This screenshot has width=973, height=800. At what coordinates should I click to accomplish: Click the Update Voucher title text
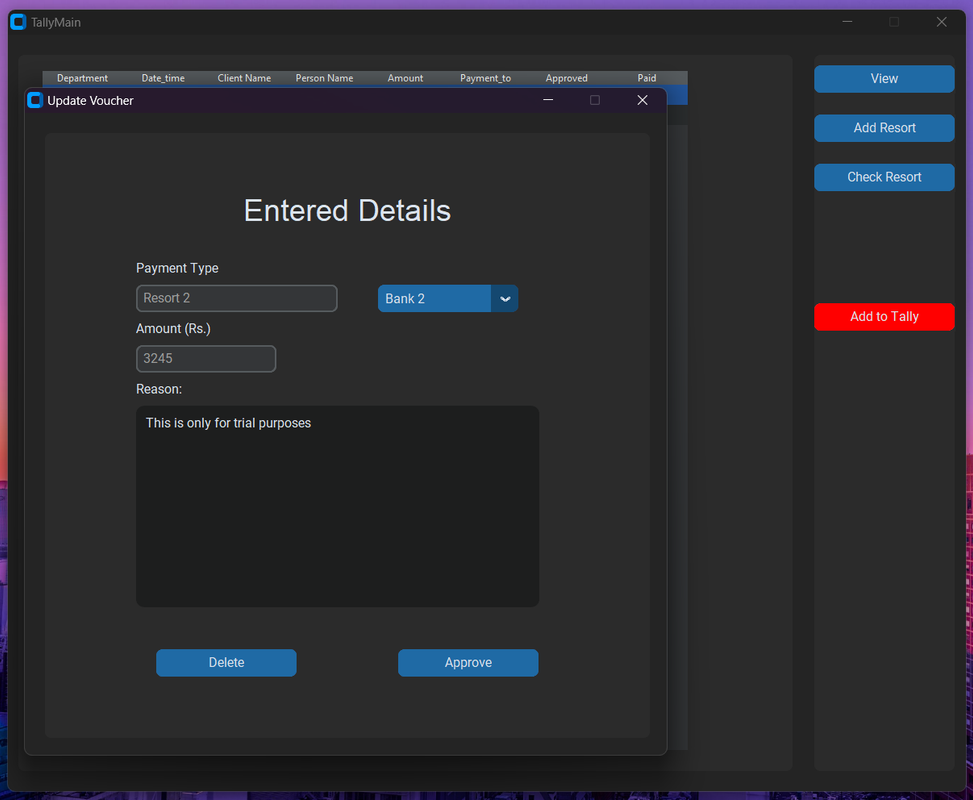tap(90, 101)
